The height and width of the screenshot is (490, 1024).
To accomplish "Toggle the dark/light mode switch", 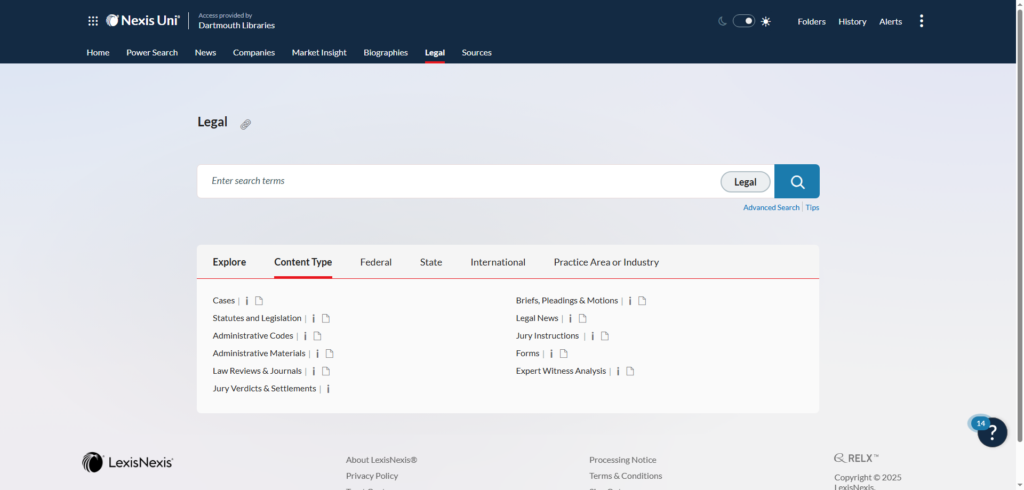I will click(744, 21).
